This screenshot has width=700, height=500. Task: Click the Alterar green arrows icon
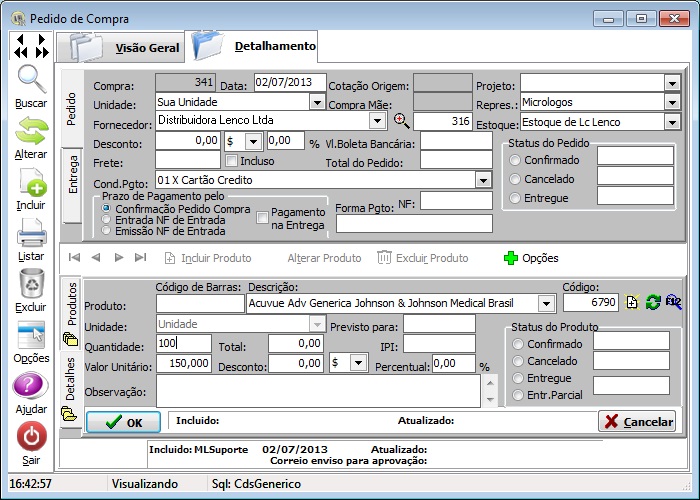(31, 131)
